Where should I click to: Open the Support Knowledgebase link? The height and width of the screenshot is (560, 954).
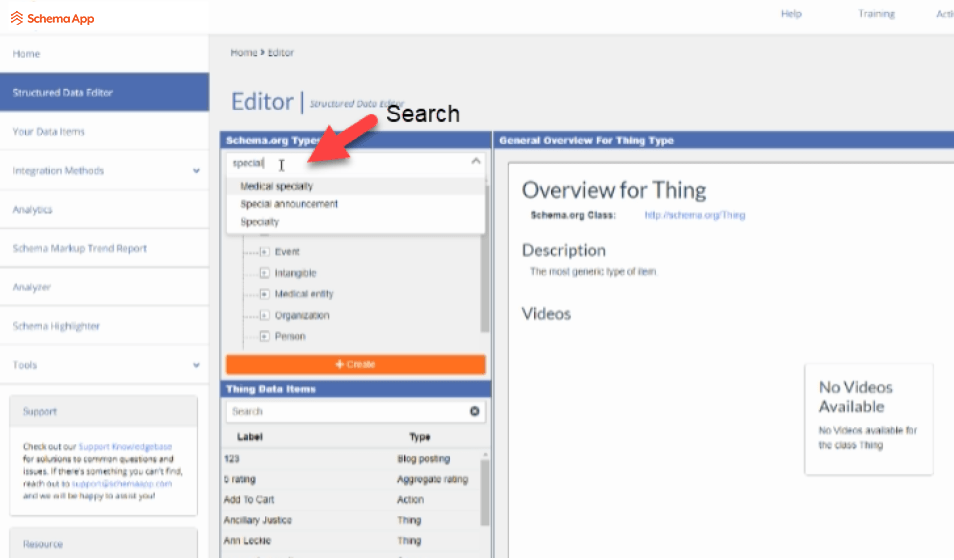tap(125, 447)
